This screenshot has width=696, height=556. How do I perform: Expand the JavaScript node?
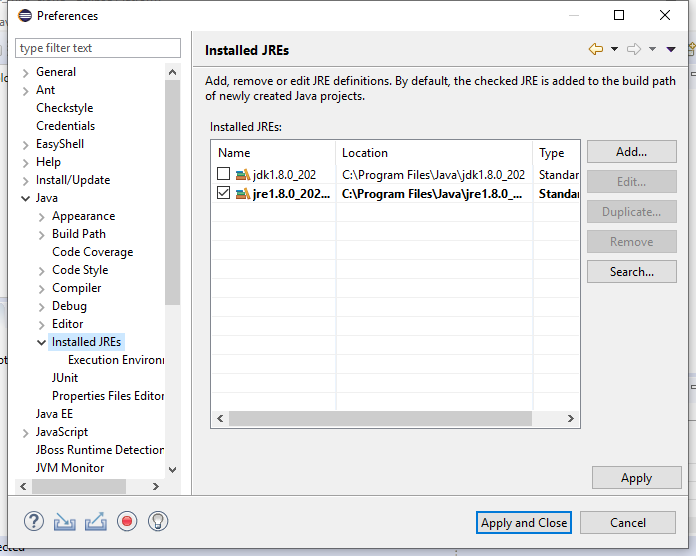coord(26,433)
